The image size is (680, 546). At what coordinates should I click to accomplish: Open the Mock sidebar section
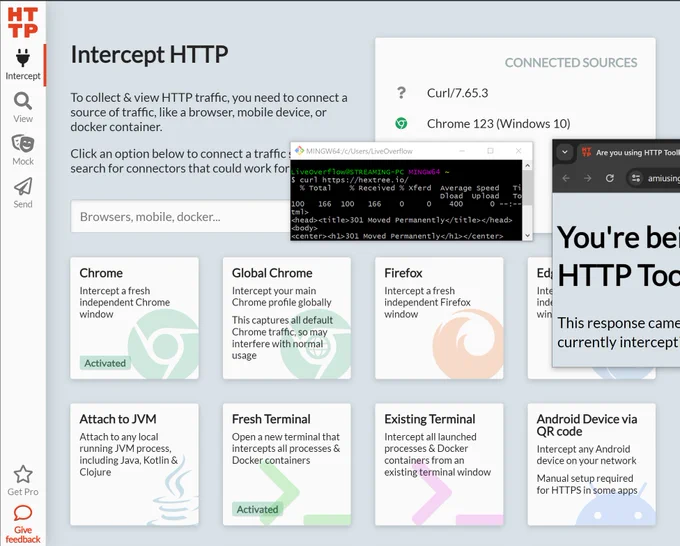click(23, 150)
